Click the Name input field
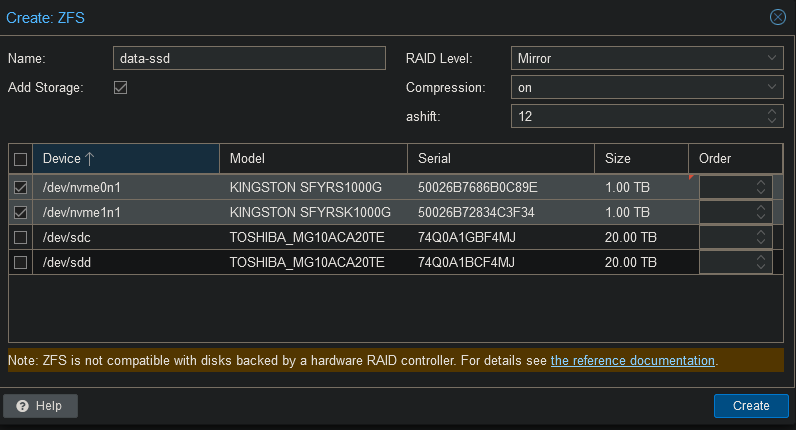 click(x=249, y=59)
